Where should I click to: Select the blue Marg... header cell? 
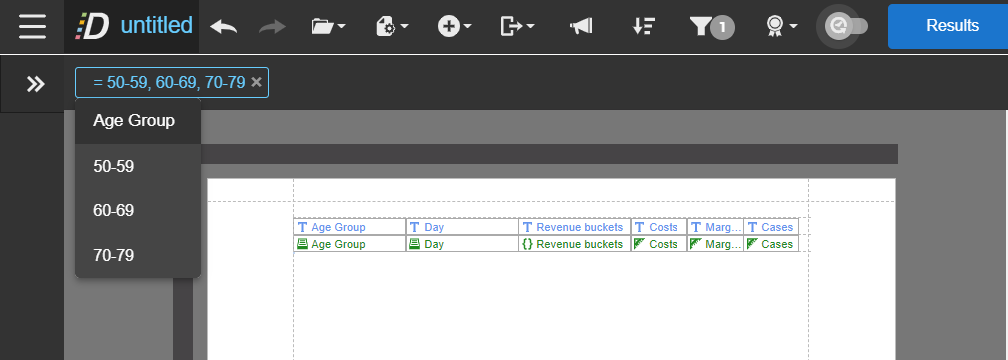point(716,227)
